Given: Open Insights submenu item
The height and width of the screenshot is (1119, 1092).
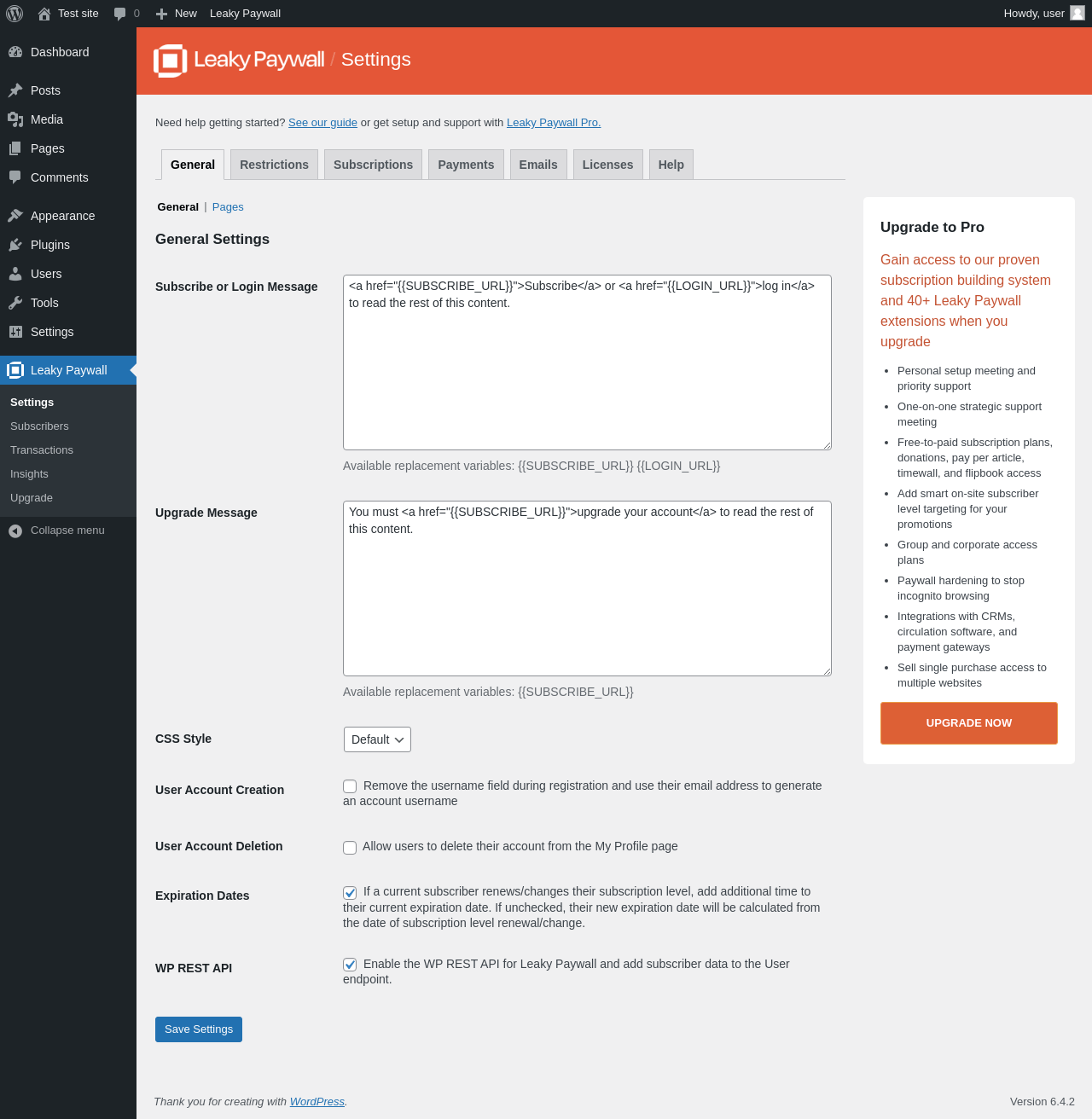Looking at the screenshot, I should click(x=29, y=474).
